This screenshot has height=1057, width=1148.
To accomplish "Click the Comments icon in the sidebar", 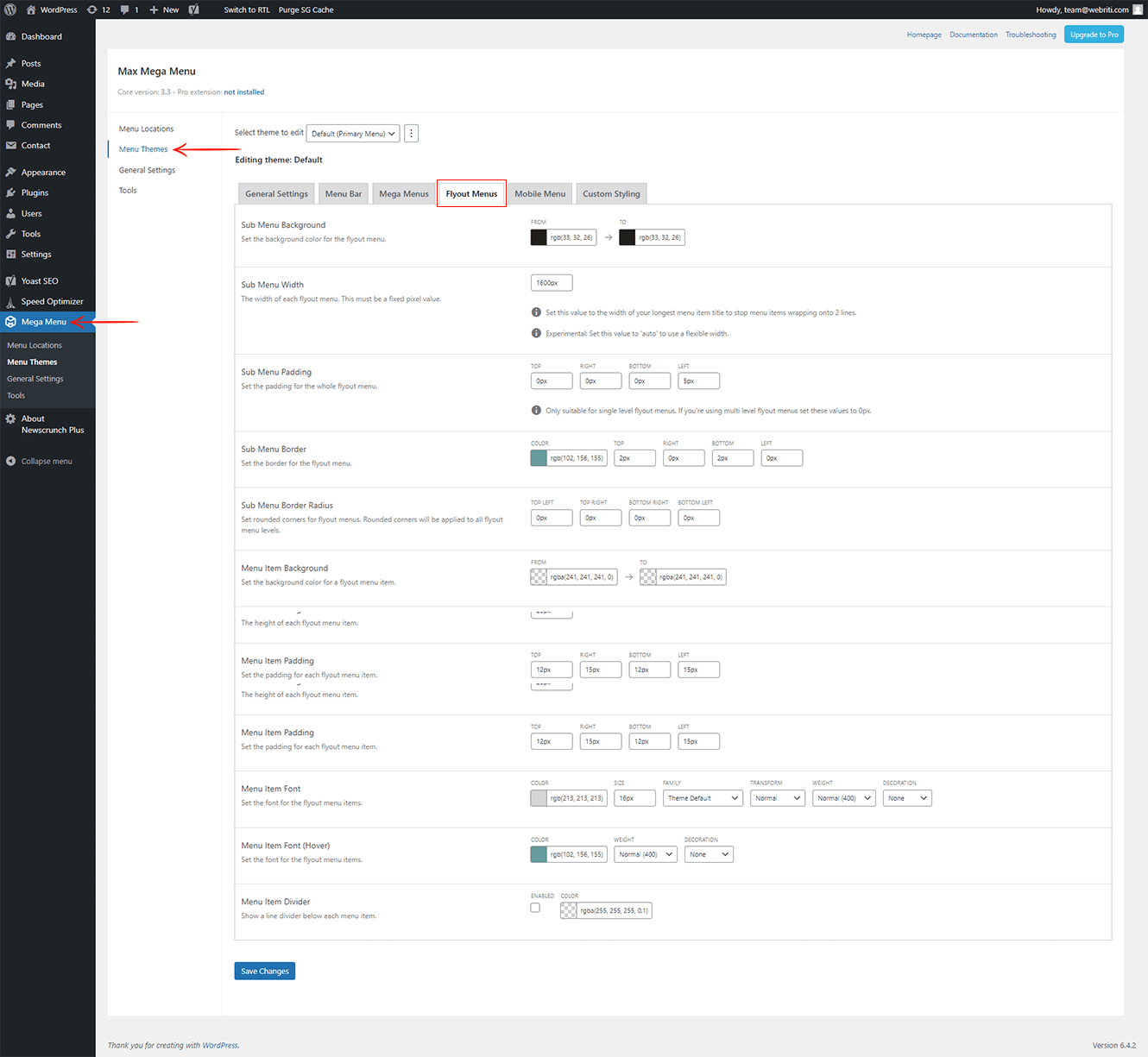I will pos(11,125).
